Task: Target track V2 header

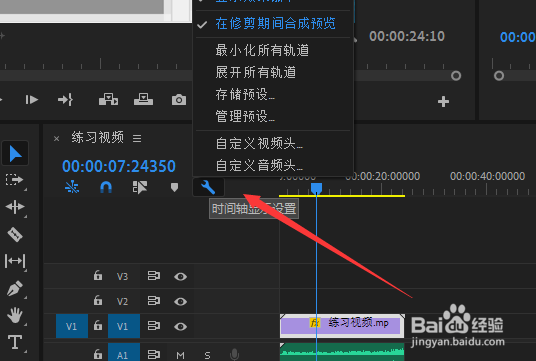Action: point(122,302)
